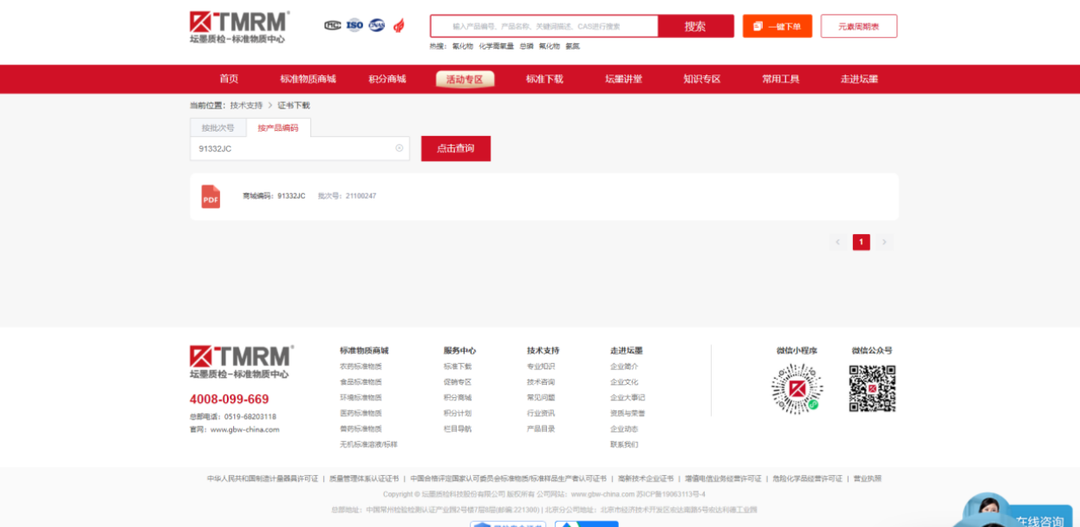This screenshot has height=527, width=1080.
Task: Click the footer link 农药标准物质
Action: 360,366
